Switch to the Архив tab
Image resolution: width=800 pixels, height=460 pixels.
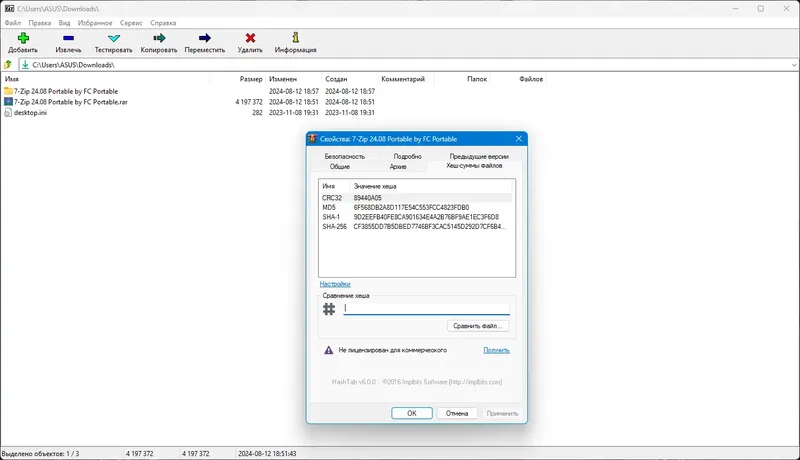point(398,167)
